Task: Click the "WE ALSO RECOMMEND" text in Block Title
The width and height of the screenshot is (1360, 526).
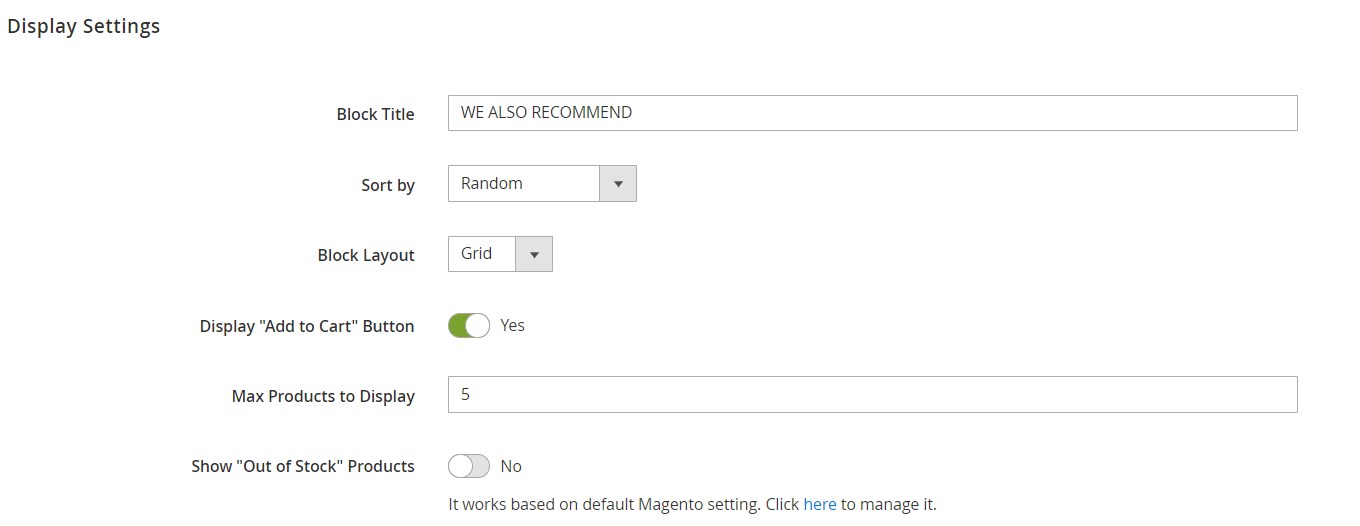Action: [x=546, y=113]
